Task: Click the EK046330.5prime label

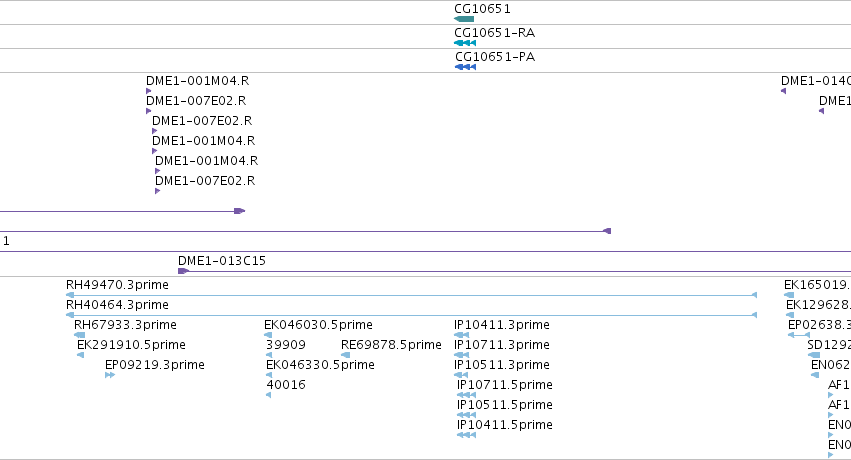Action: pyautogui.click(x=320, y=365)
